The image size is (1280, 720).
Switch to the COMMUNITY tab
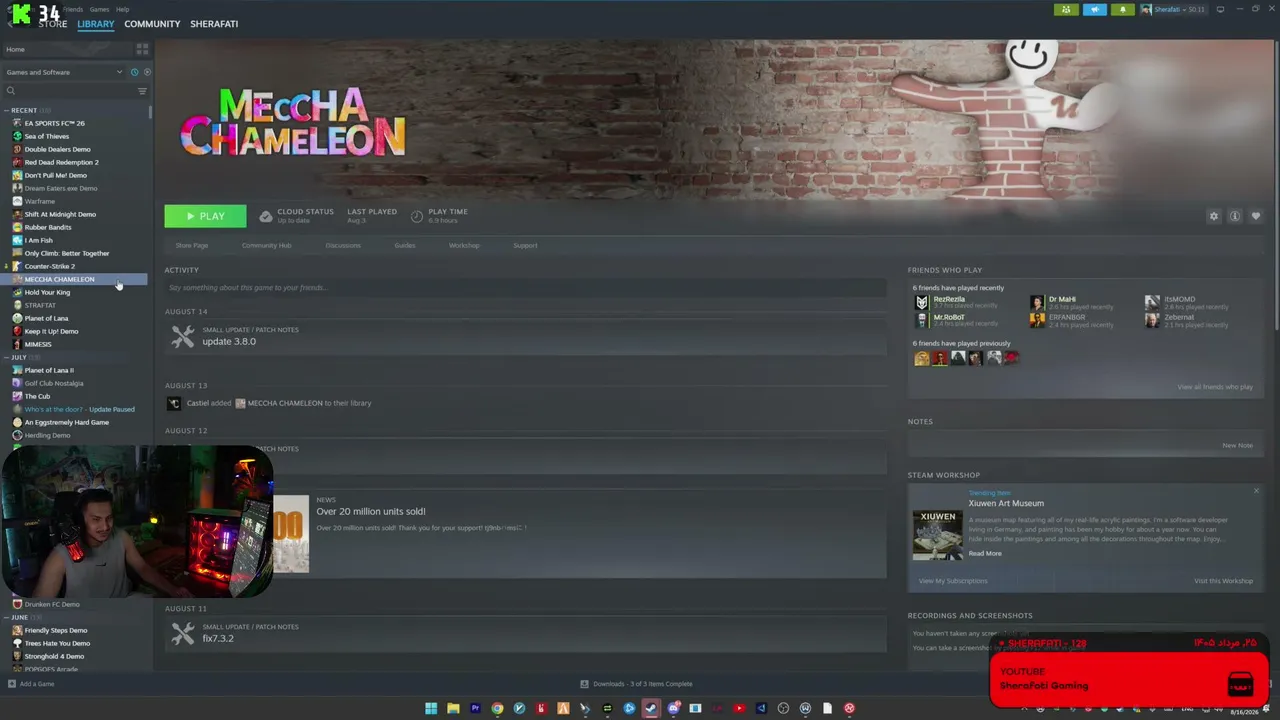(152, 24)
